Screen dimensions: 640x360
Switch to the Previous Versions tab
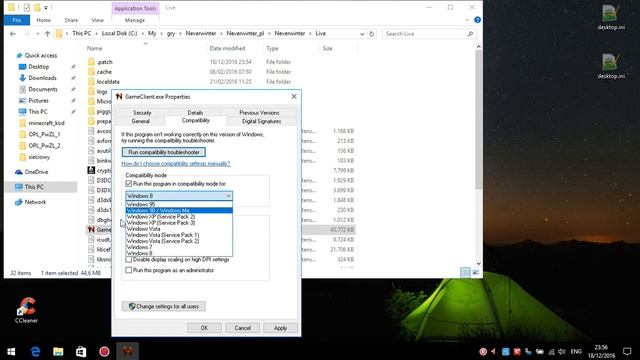(x=259, y=113)
